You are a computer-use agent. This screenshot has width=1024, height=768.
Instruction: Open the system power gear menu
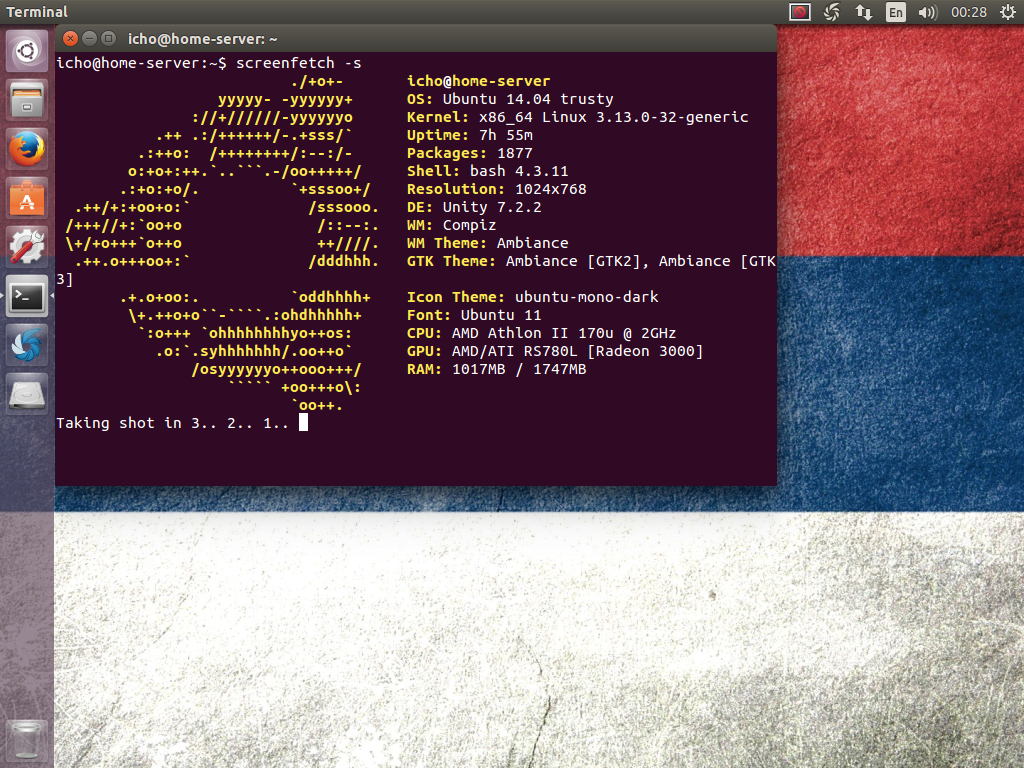pos(1008,12)
